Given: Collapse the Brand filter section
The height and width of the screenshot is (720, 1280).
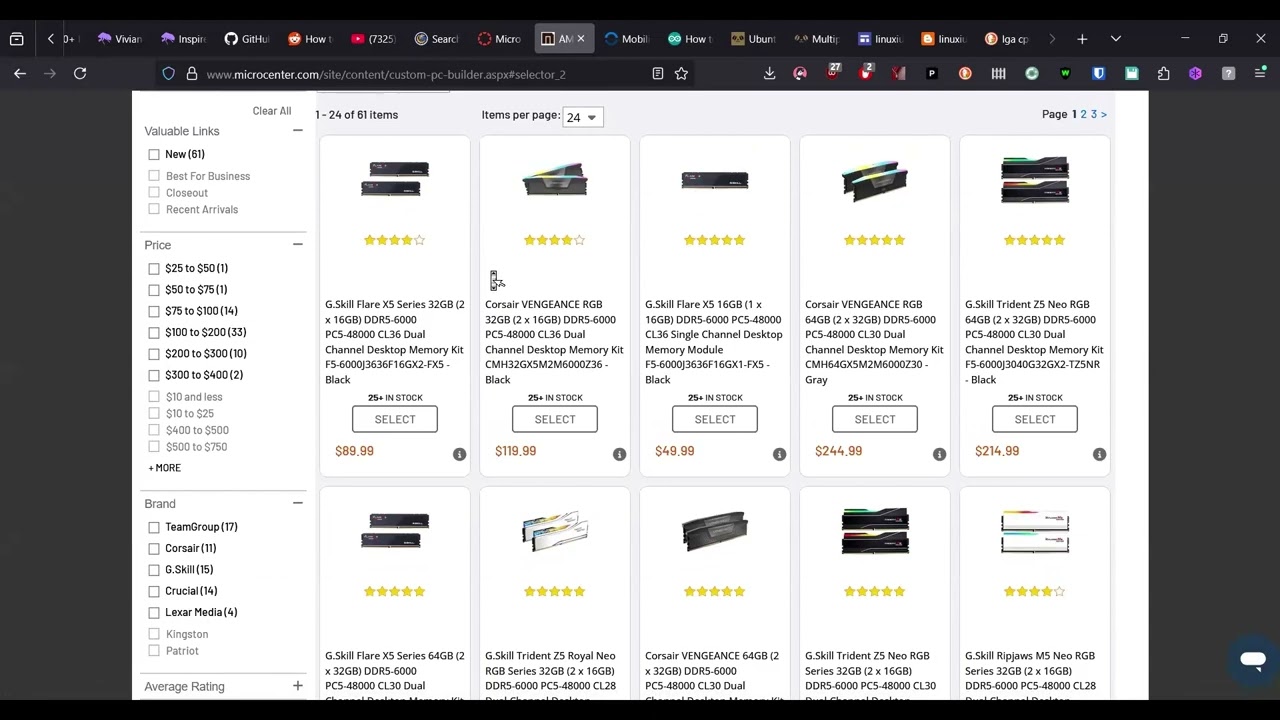Looking at the screenshot, I should click(297, 504).
